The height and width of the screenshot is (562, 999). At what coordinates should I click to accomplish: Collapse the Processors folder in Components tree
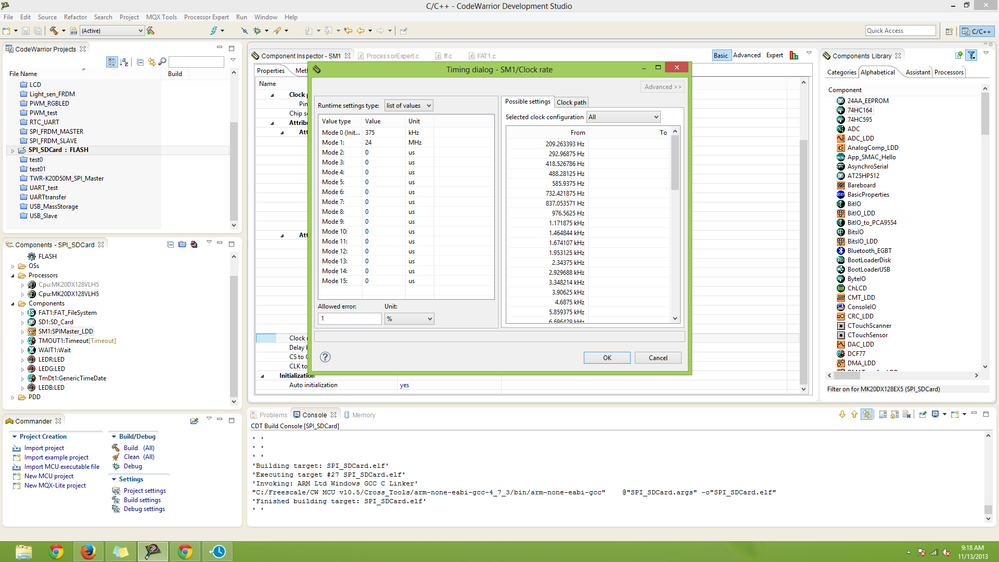pos(13,275)
